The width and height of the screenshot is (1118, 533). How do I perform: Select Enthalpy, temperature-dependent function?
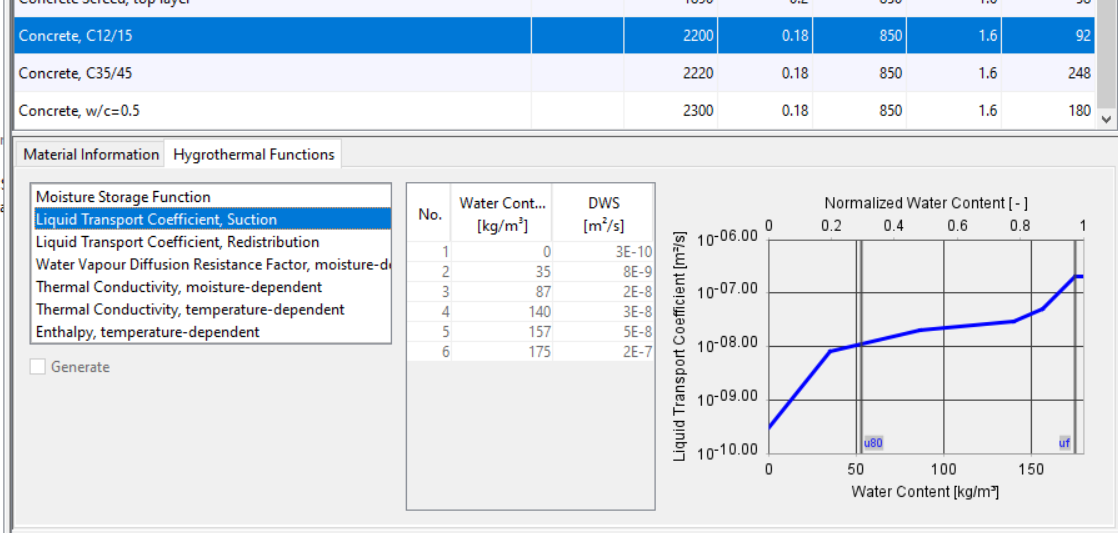[147, 332]
